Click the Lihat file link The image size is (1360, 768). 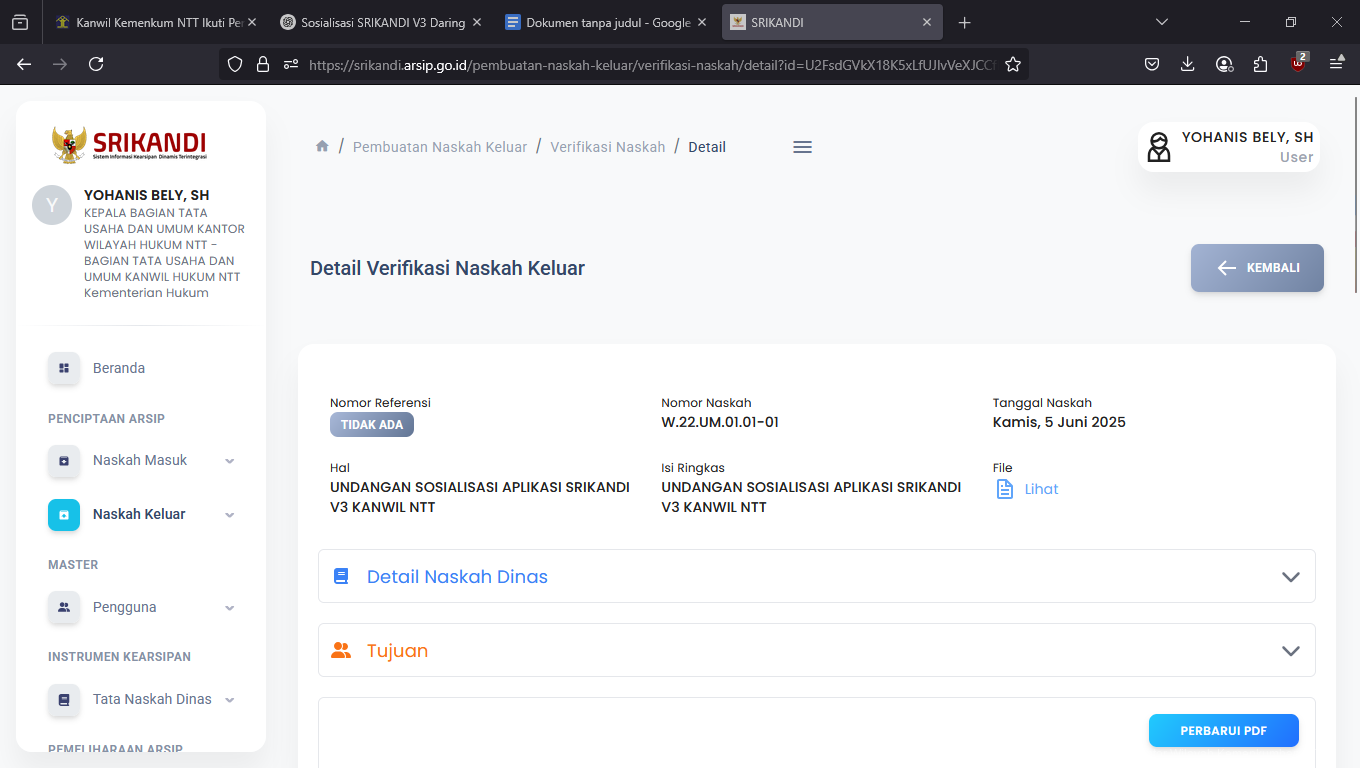coord(1041,489)
